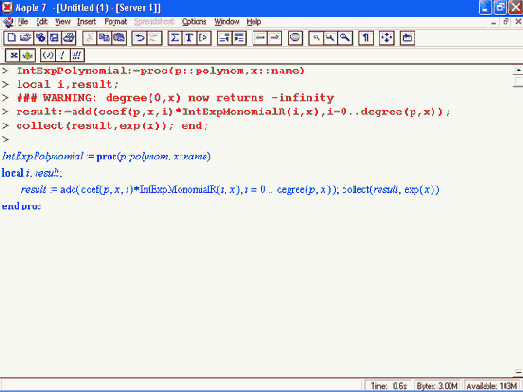Stop the computation with the Stop icon
523x392 pixels.
(x=295, y=38)
